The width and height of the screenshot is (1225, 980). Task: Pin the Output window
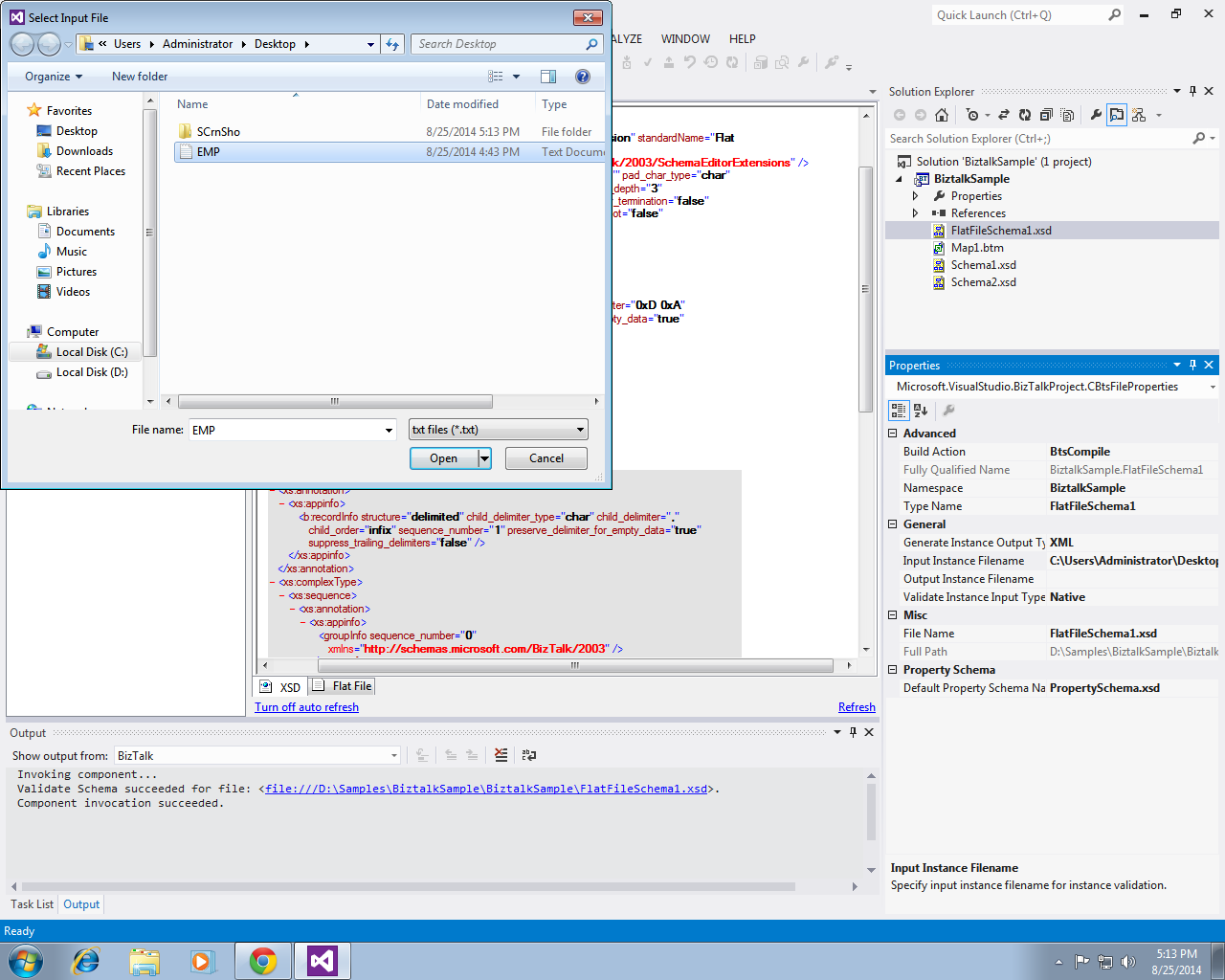pos(855,732)
